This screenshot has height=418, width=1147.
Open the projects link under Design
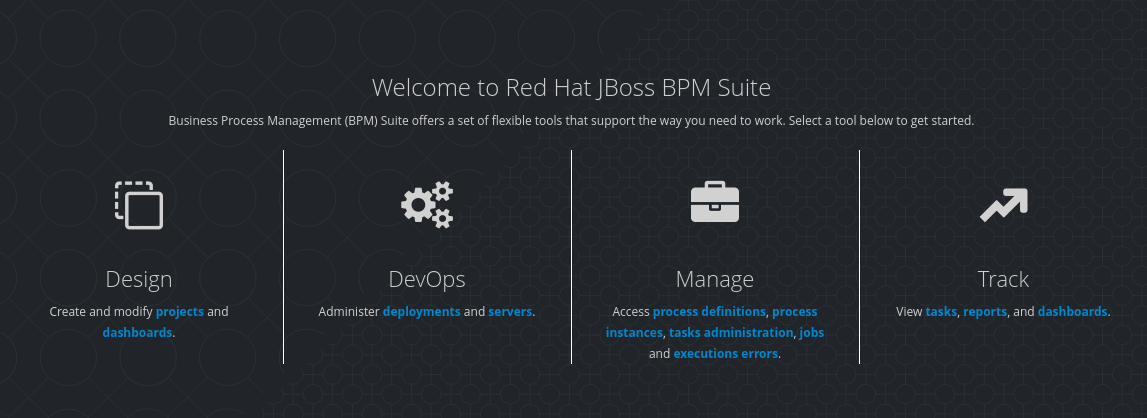tap(180, 311)
